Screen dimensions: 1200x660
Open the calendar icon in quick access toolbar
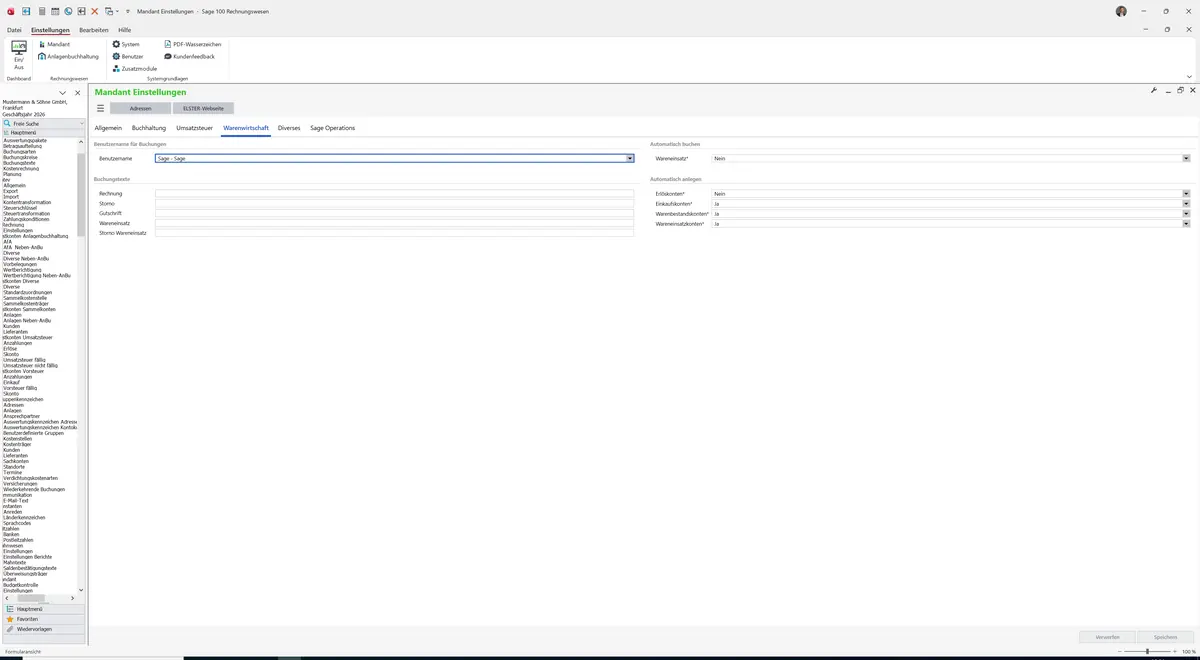point(54,11)
